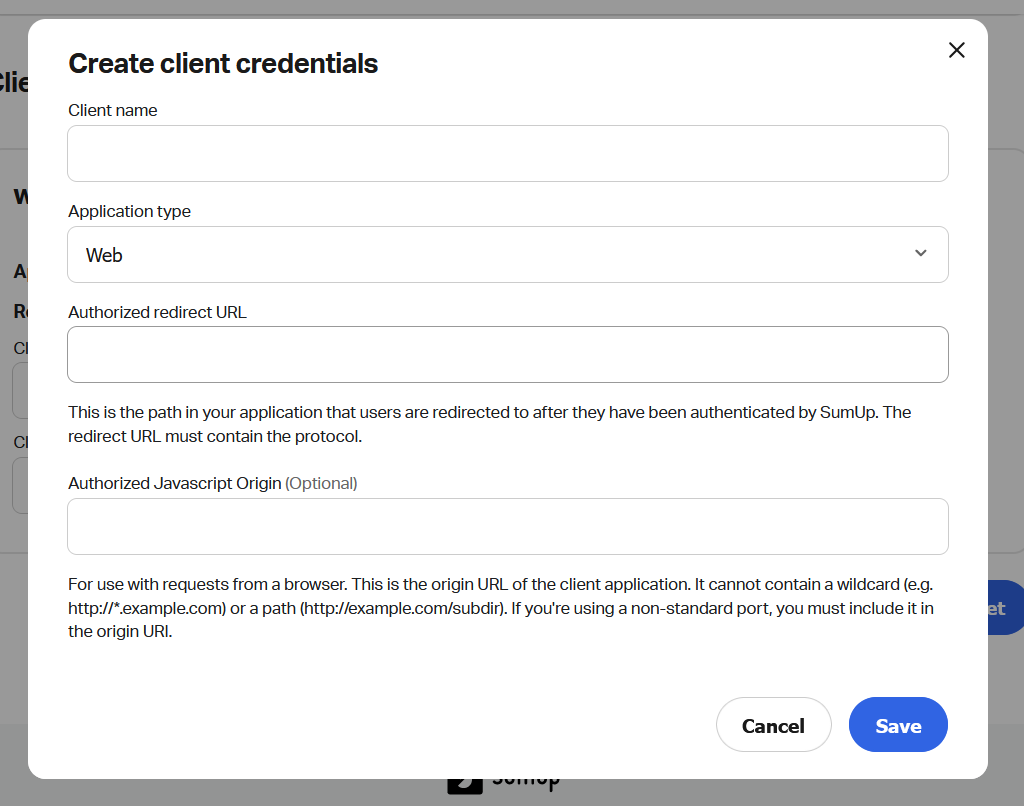Screen dimensions: 1024x806
Task: Click the 'Authorized redirect URL' label
Action: 157,312
